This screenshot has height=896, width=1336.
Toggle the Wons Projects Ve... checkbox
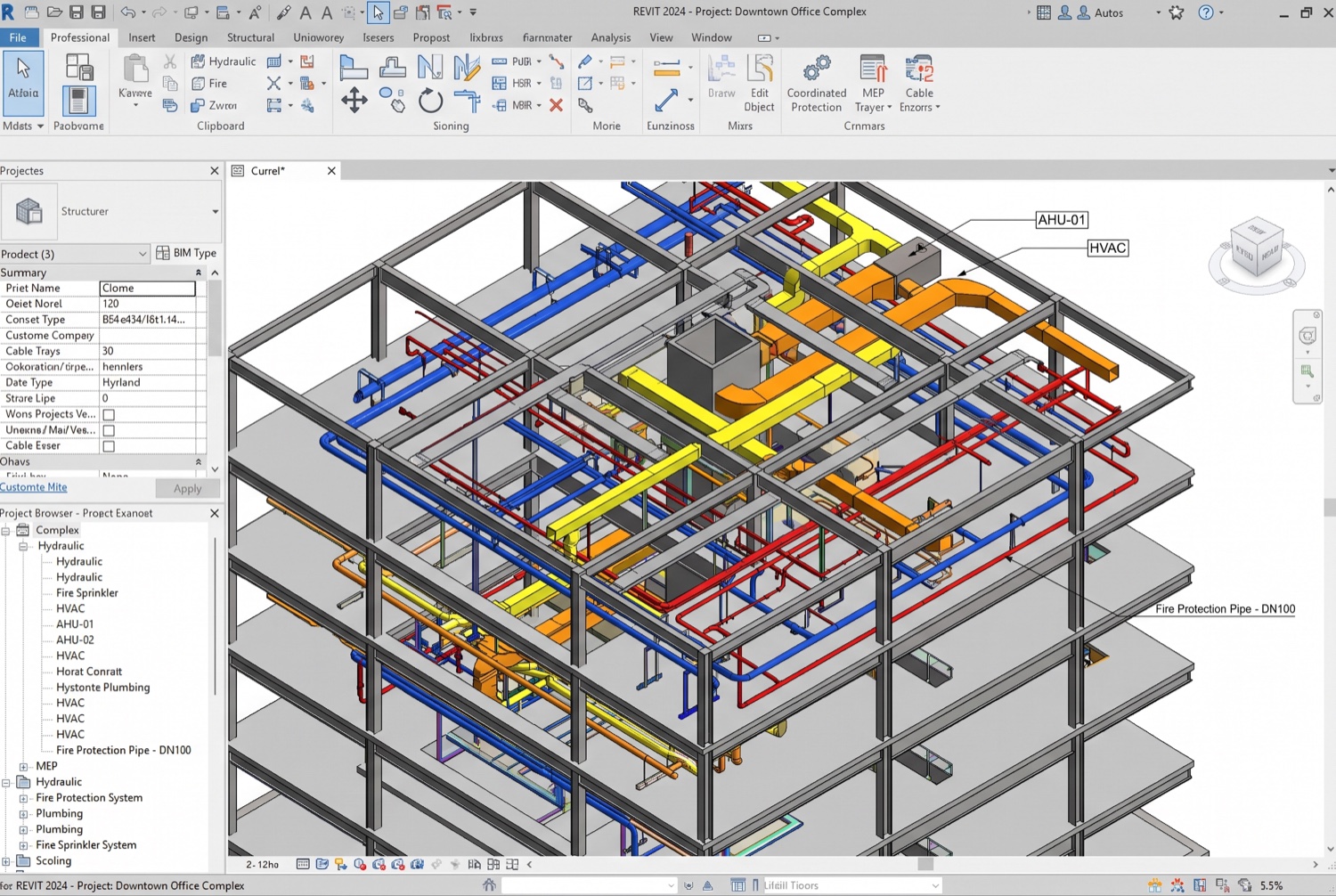(x=109, y=414)
